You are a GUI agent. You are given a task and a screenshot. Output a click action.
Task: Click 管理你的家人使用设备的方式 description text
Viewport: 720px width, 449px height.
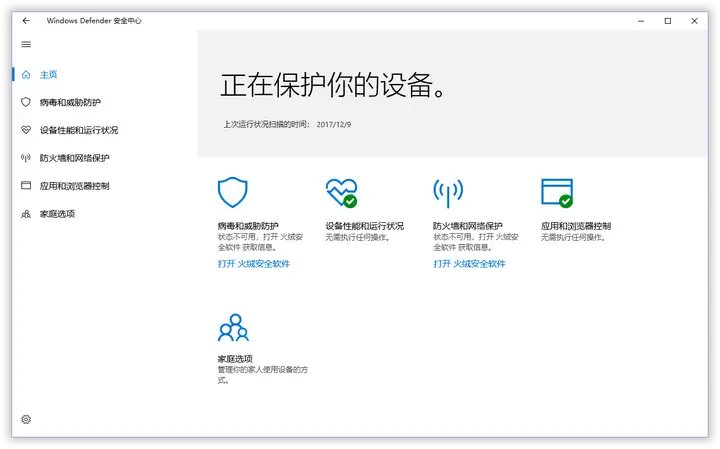263,375
